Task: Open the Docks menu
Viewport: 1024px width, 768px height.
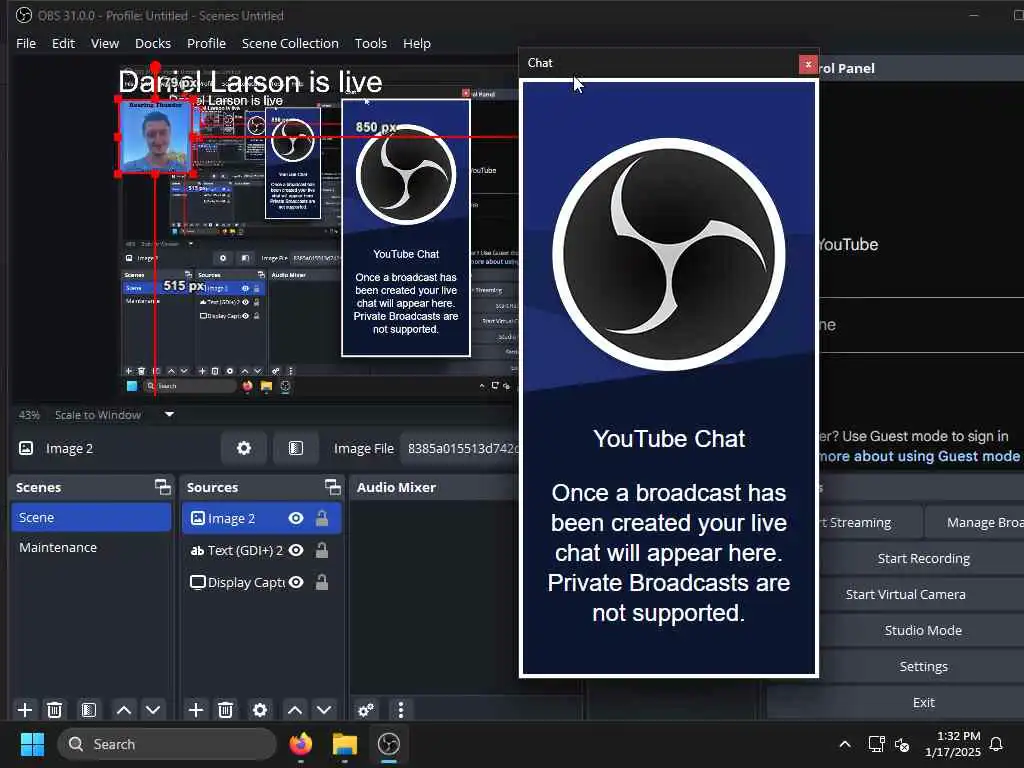Action: 153,43
